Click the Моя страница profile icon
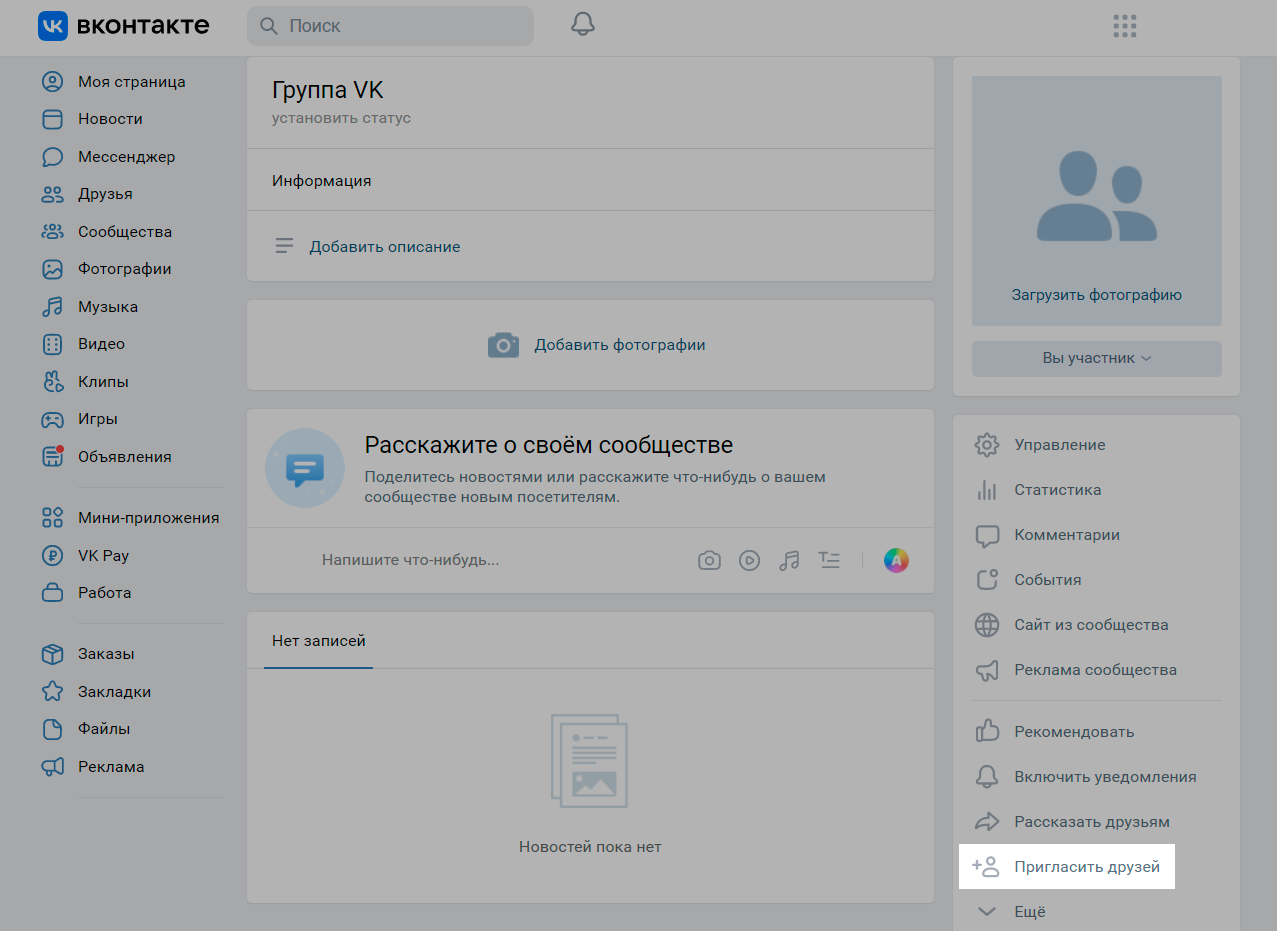The width and height of the screenshot is (1277, 931). pyautogui.click(x=52, y=82)
